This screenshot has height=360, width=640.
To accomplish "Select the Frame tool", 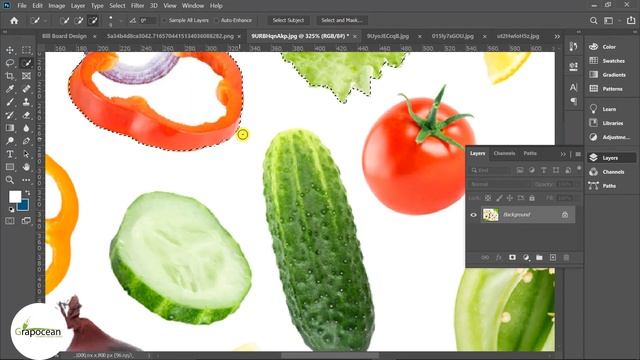I will 26,76.
